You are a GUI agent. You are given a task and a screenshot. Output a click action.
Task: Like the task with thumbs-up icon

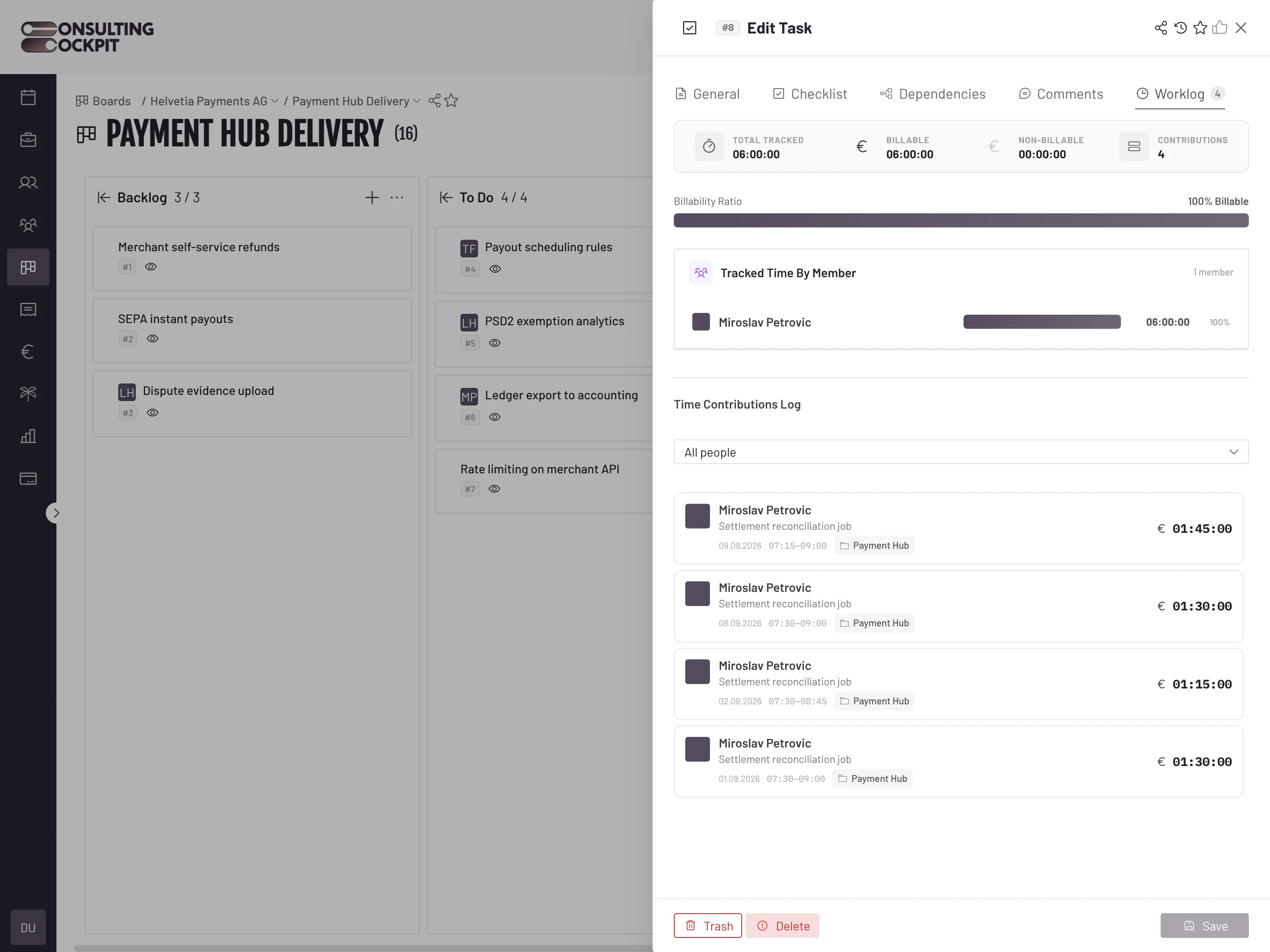pyautogui.click(x=1219, y=28)
